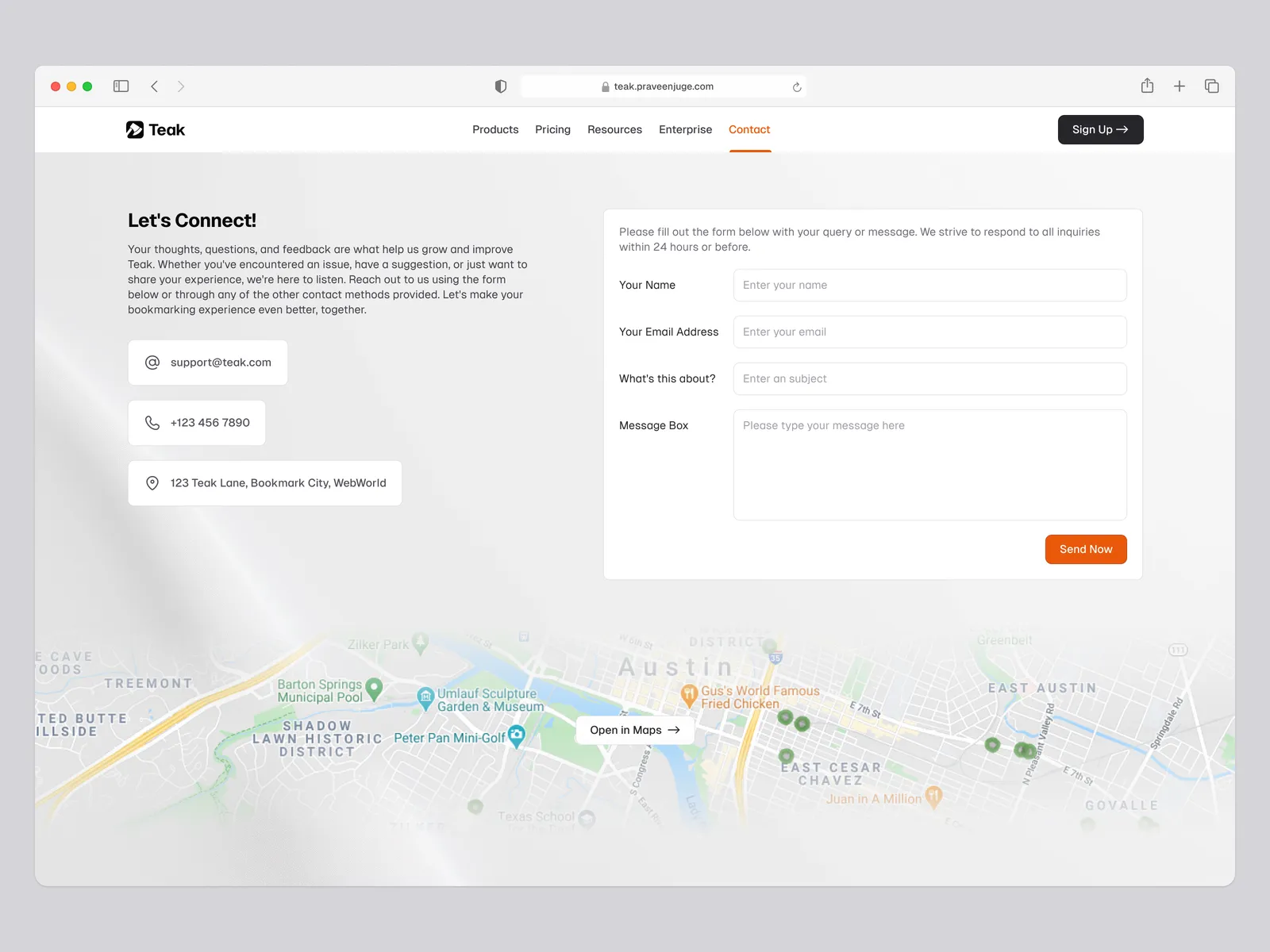This screenshot has width=1270, height=952.
Task: Add a new tab with plus icon
Action: pos(1180,86)
